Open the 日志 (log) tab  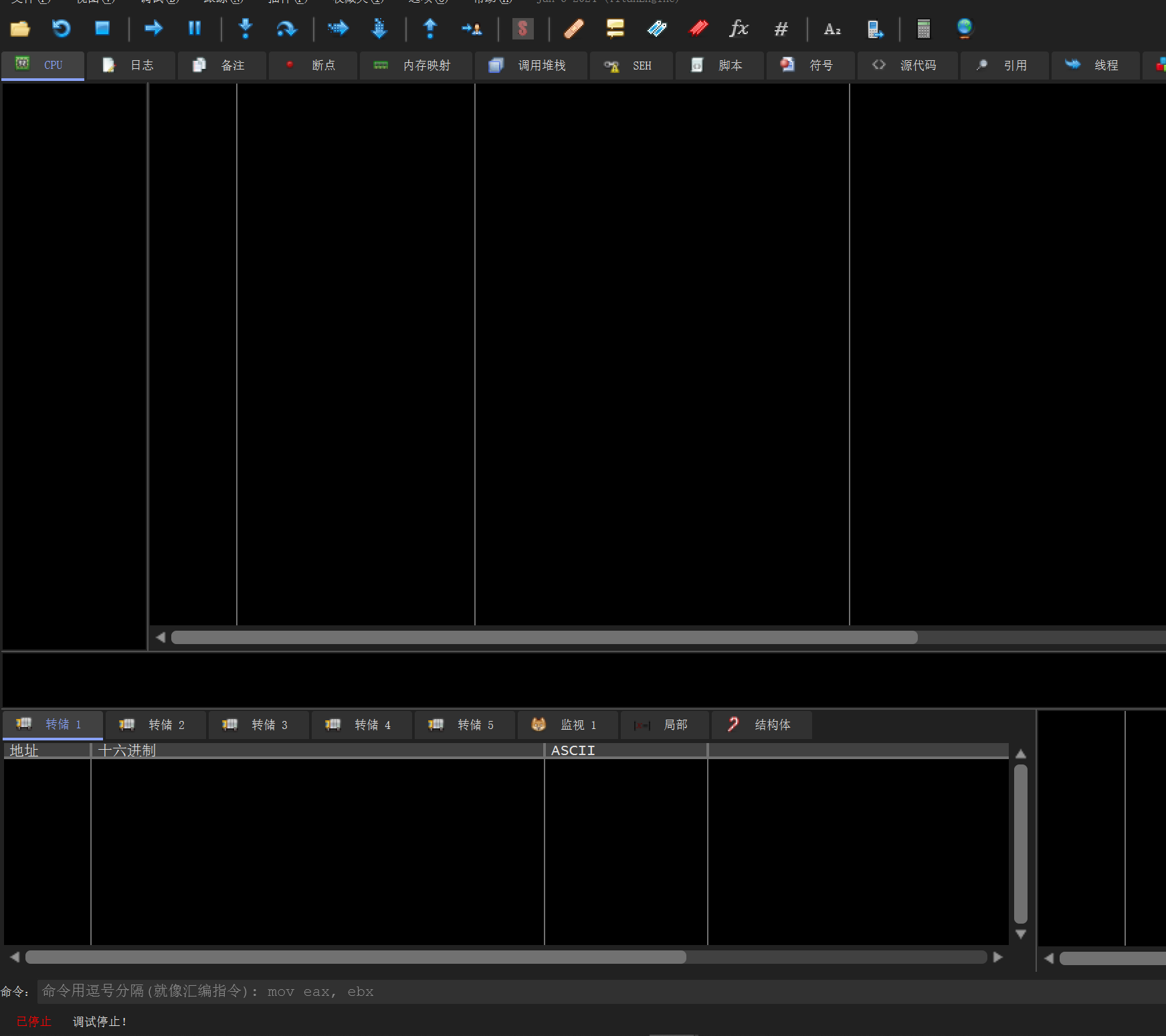[x=131, y=66]
